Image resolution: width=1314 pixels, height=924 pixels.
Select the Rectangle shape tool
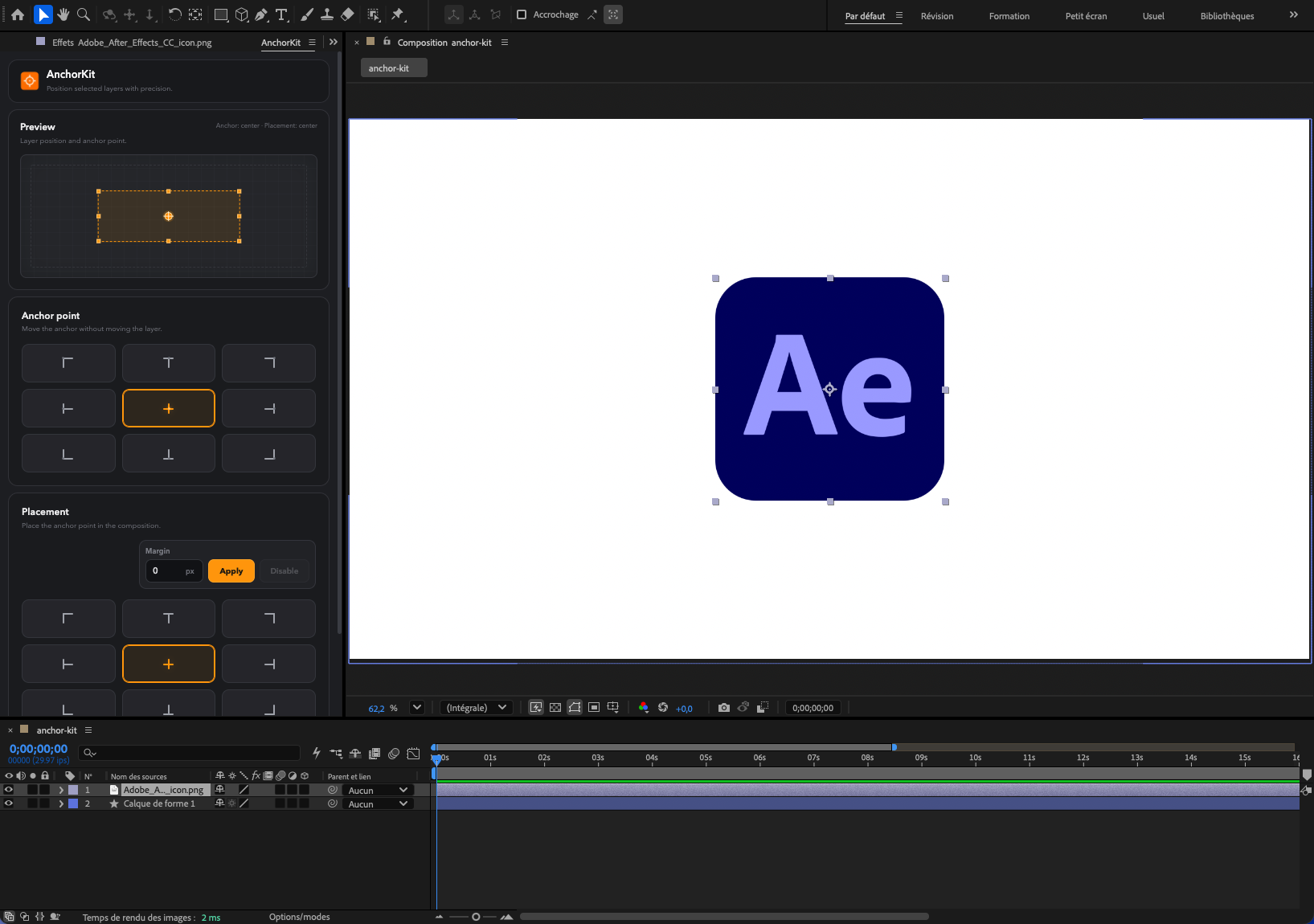[221, 14]
